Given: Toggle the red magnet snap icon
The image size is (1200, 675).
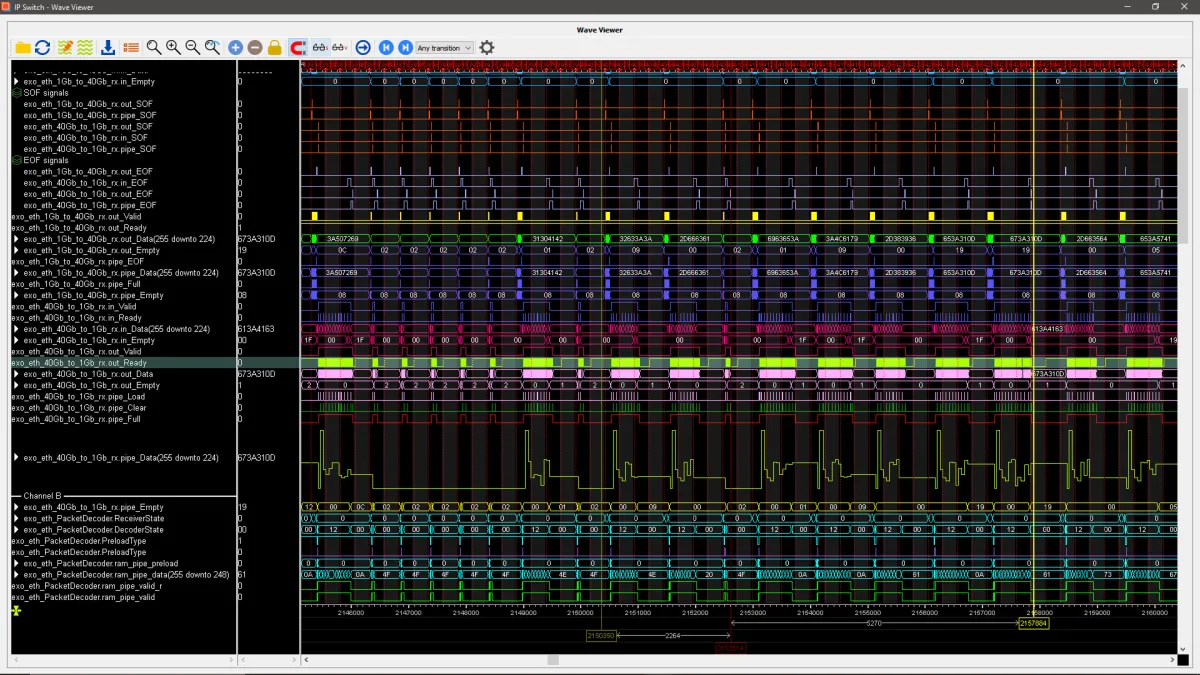Looking at the screenshot, I should click(x=297, y=47).
